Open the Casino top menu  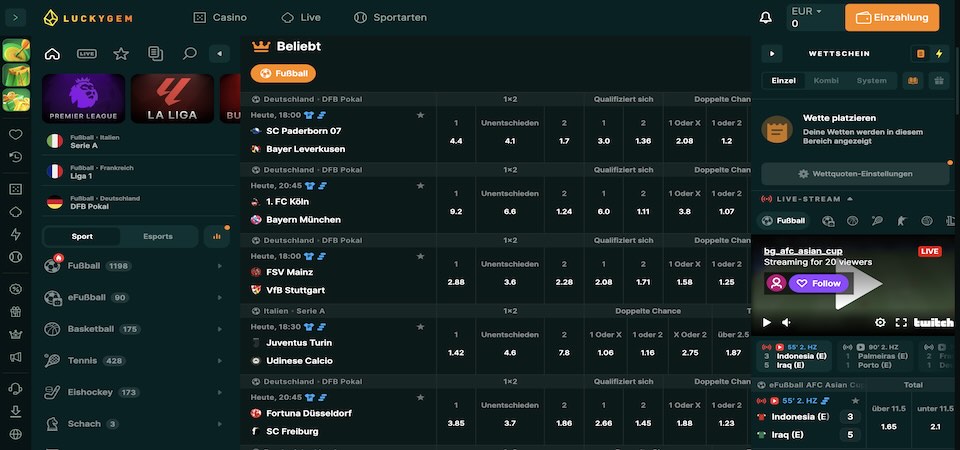(x=220, y=18)
